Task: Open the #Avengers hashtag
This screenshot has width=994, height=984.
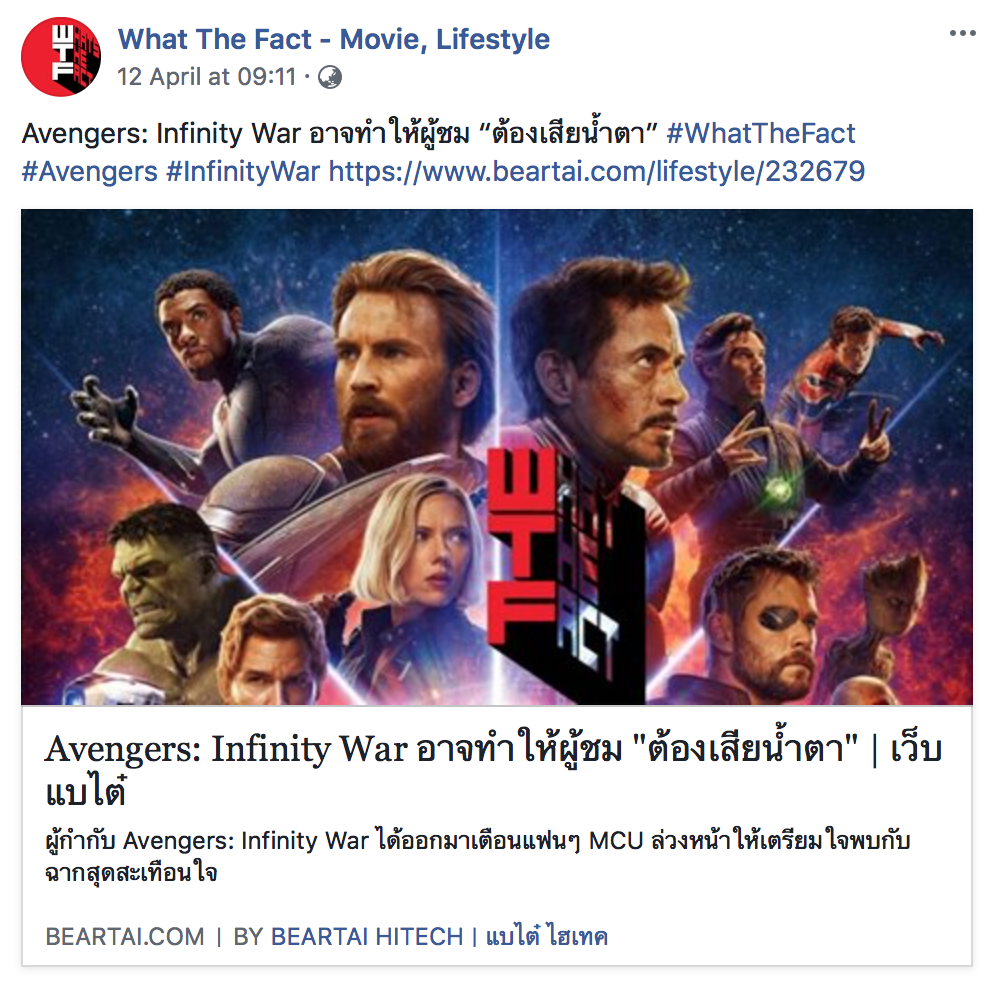Action: click(x=89, y=172)
